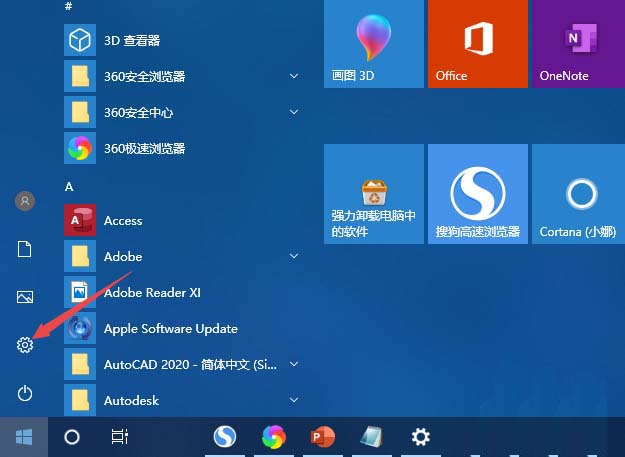Open the OneNote tile

click(x=578, y=44)
